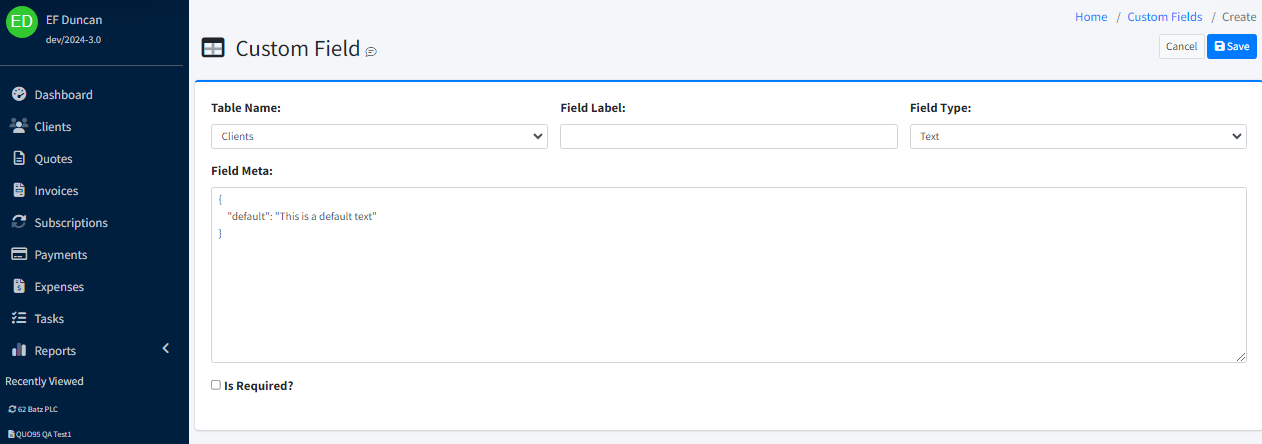1262x444 pixels.
Task: Tick the Is Required checkbox
Action: tap(216, 385)
